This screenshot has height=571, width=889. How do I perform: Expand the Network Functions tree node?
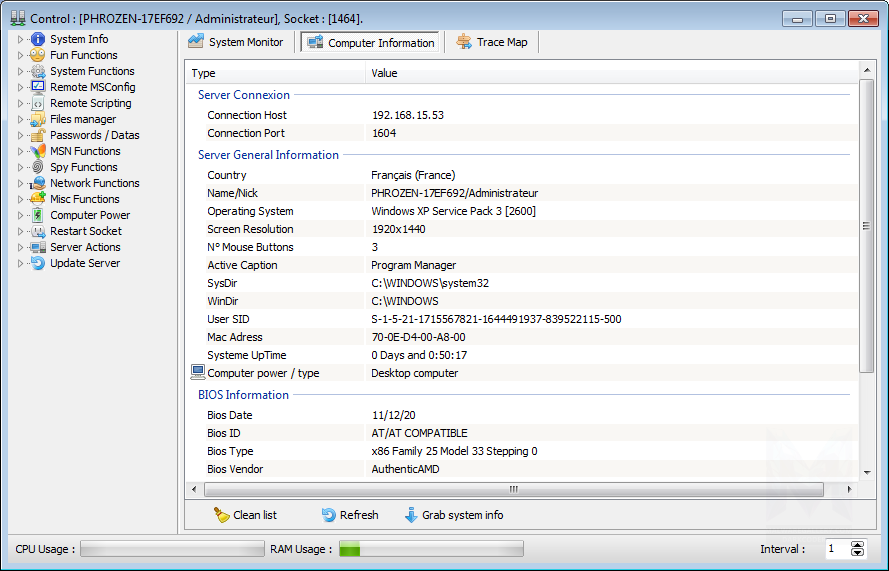coord(20,183)
